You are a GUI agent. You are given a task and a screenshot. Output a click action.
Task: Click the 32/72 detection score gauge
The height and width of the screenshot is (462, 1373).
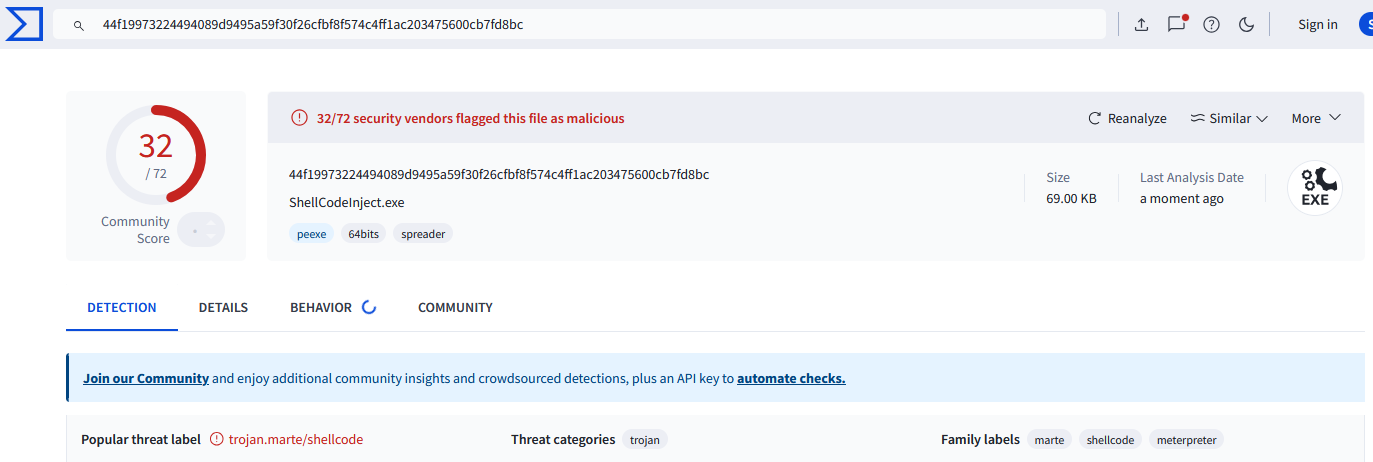pos(156,154)
